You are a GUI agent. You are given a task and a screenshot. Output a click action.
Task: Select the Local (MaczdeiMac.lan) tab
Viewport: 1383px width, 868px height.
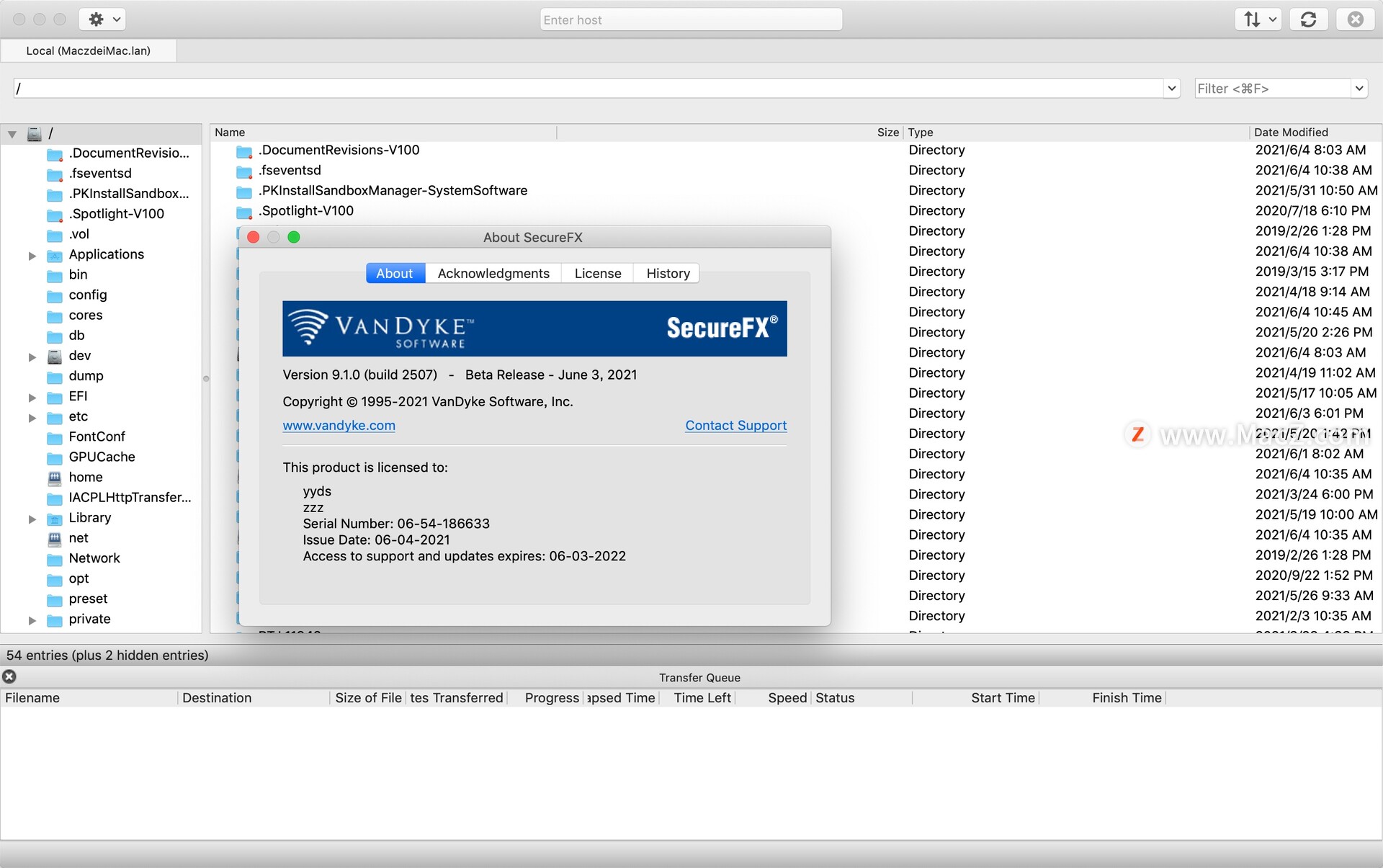[x=89, y=50]
